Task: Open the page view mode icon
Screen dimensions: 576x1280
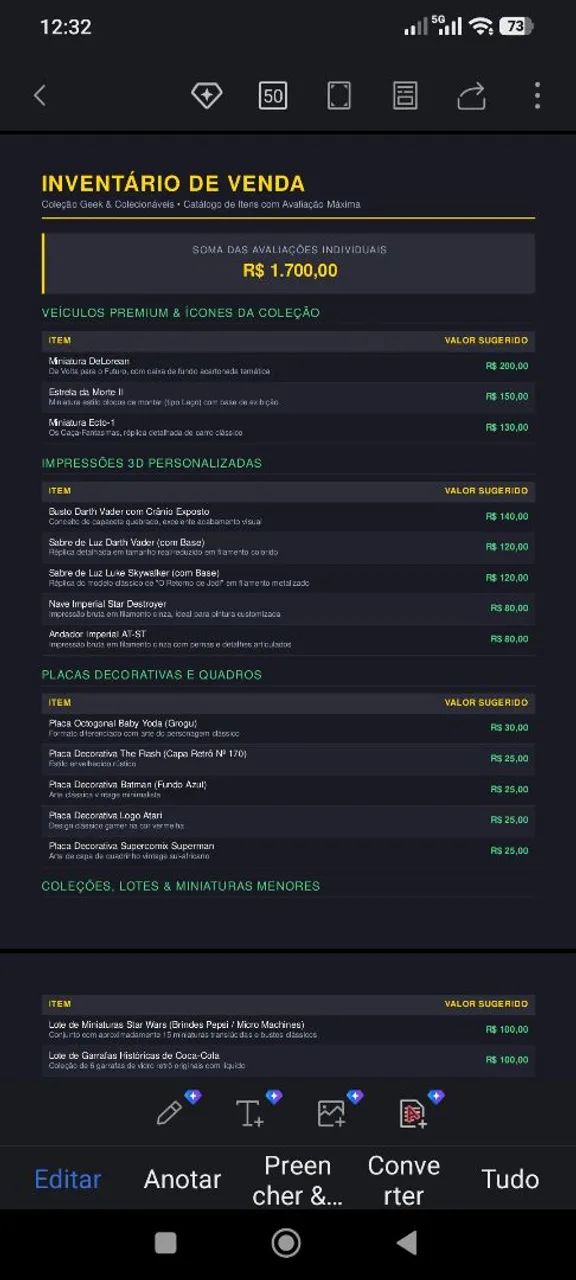Action: click(405, 96)
